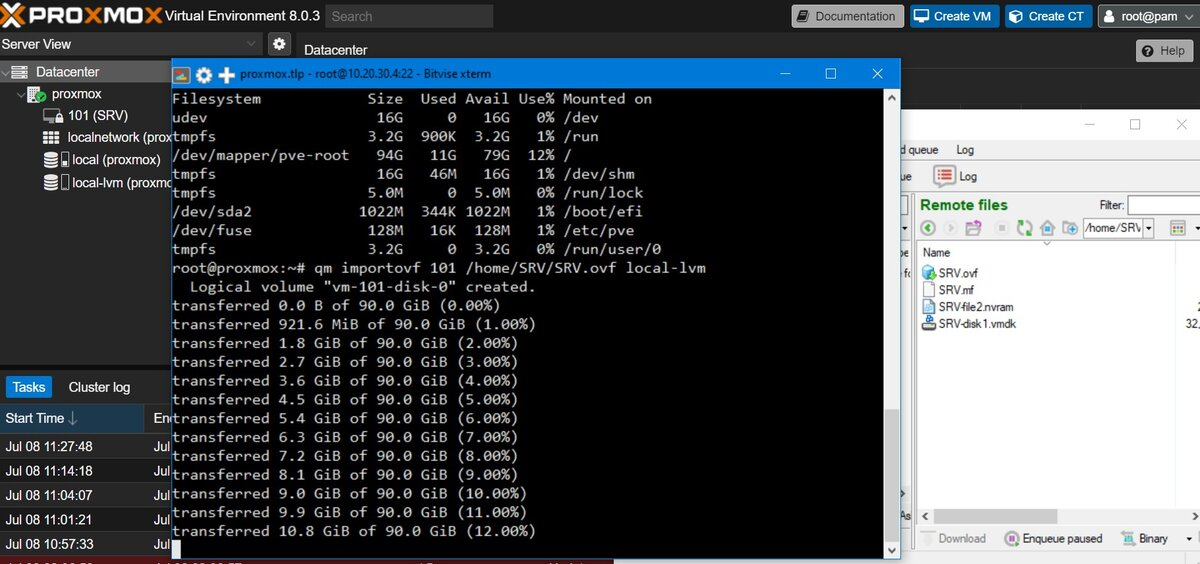Click the plus icon in xterm title bar

point(227,74)
